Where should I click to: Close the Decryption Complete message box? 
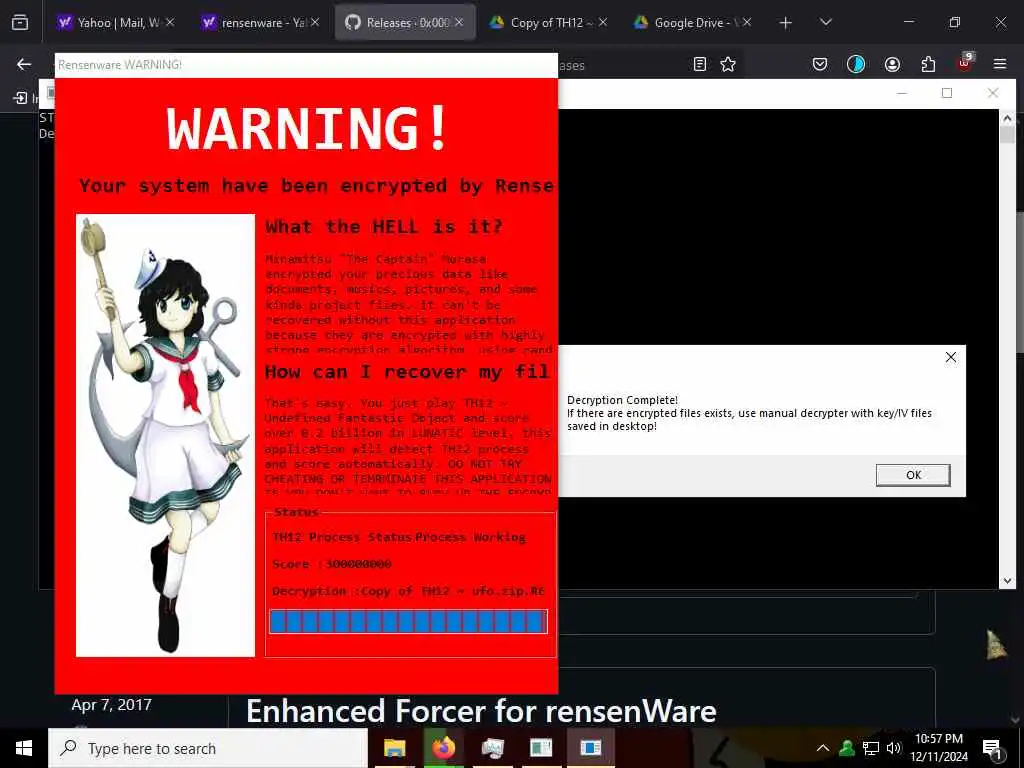pyautogui.click(x=951, y=357)
